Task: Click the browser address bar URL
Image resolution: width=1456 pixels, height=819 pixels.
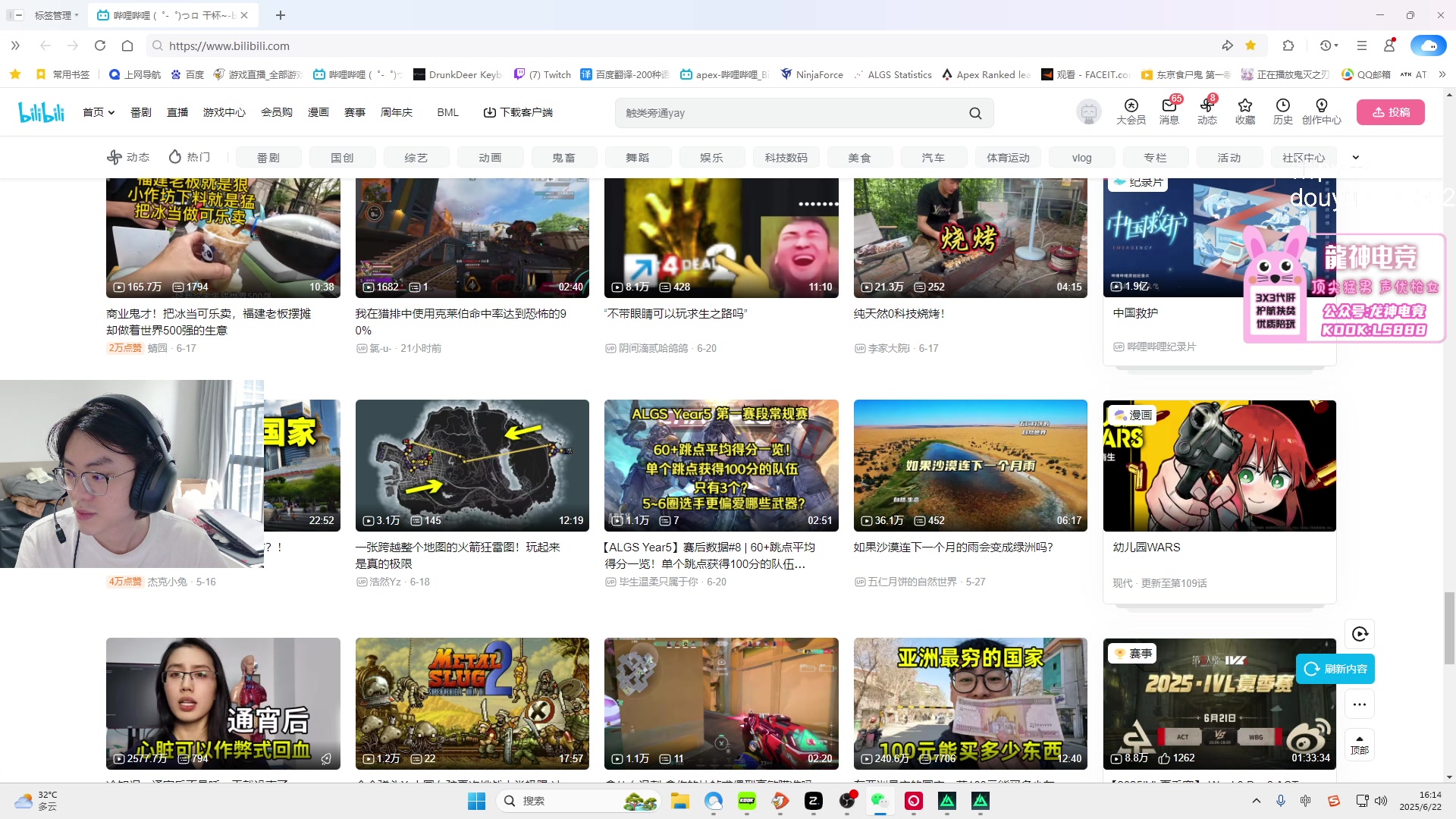Action: tap(229, 45)
